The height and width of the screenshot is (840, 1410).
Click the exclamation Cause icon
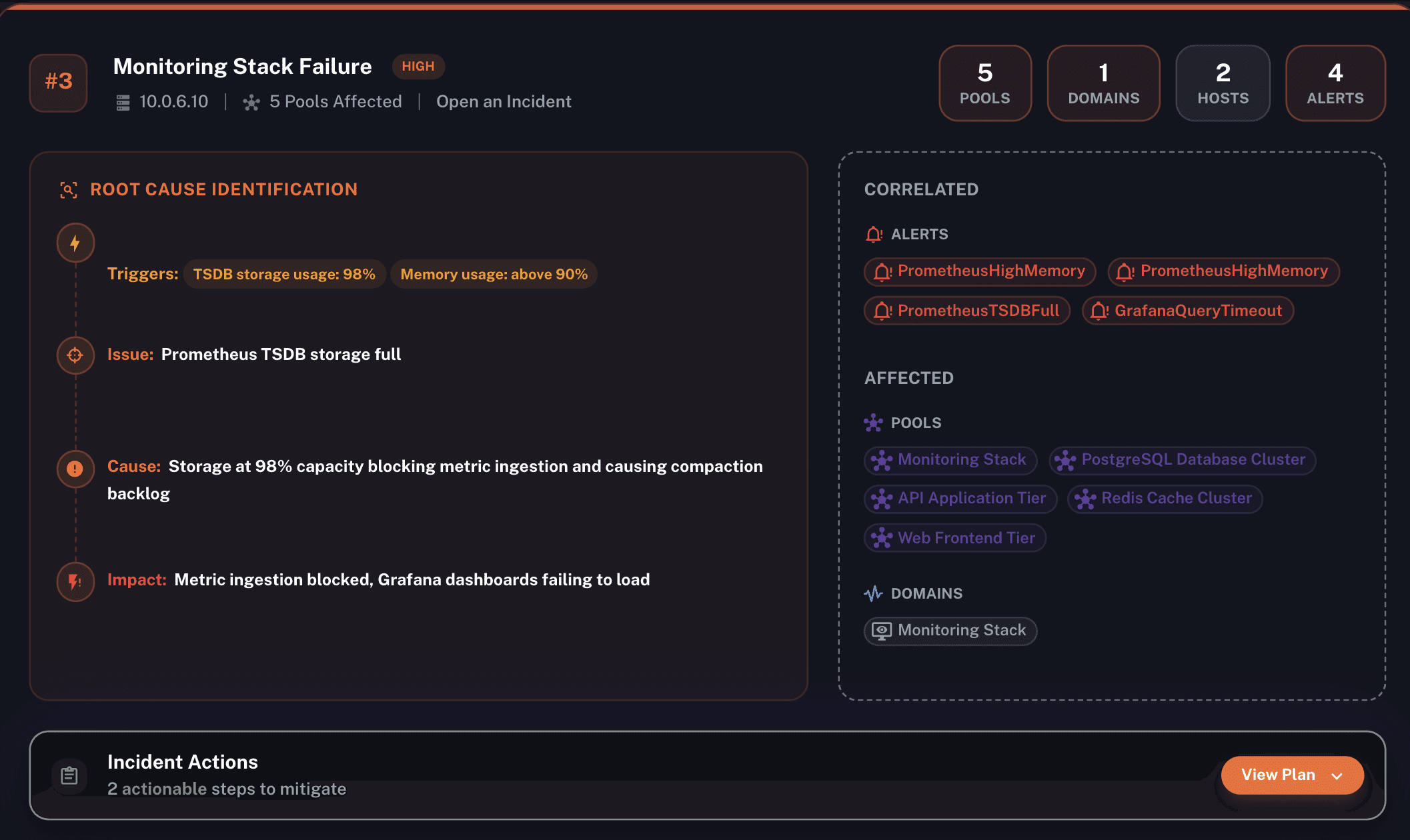(x=75, y=469)
